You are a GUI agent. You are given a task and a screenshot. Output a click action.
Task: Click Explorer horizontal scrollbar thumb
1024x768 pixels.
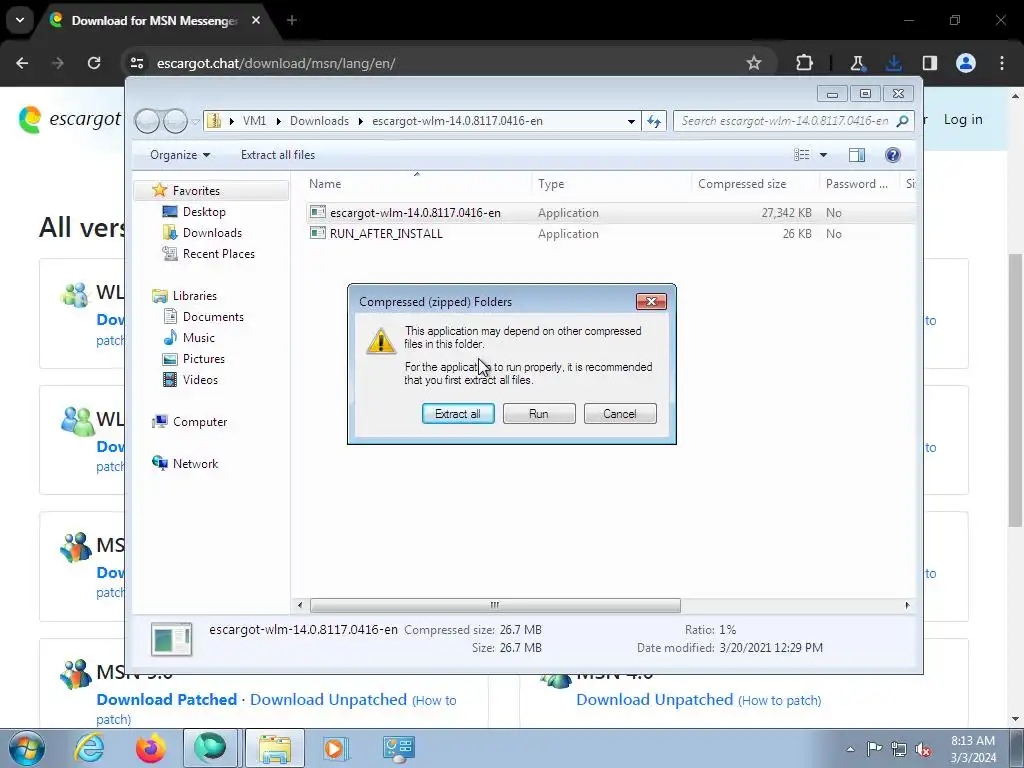[x=495, y=605]
